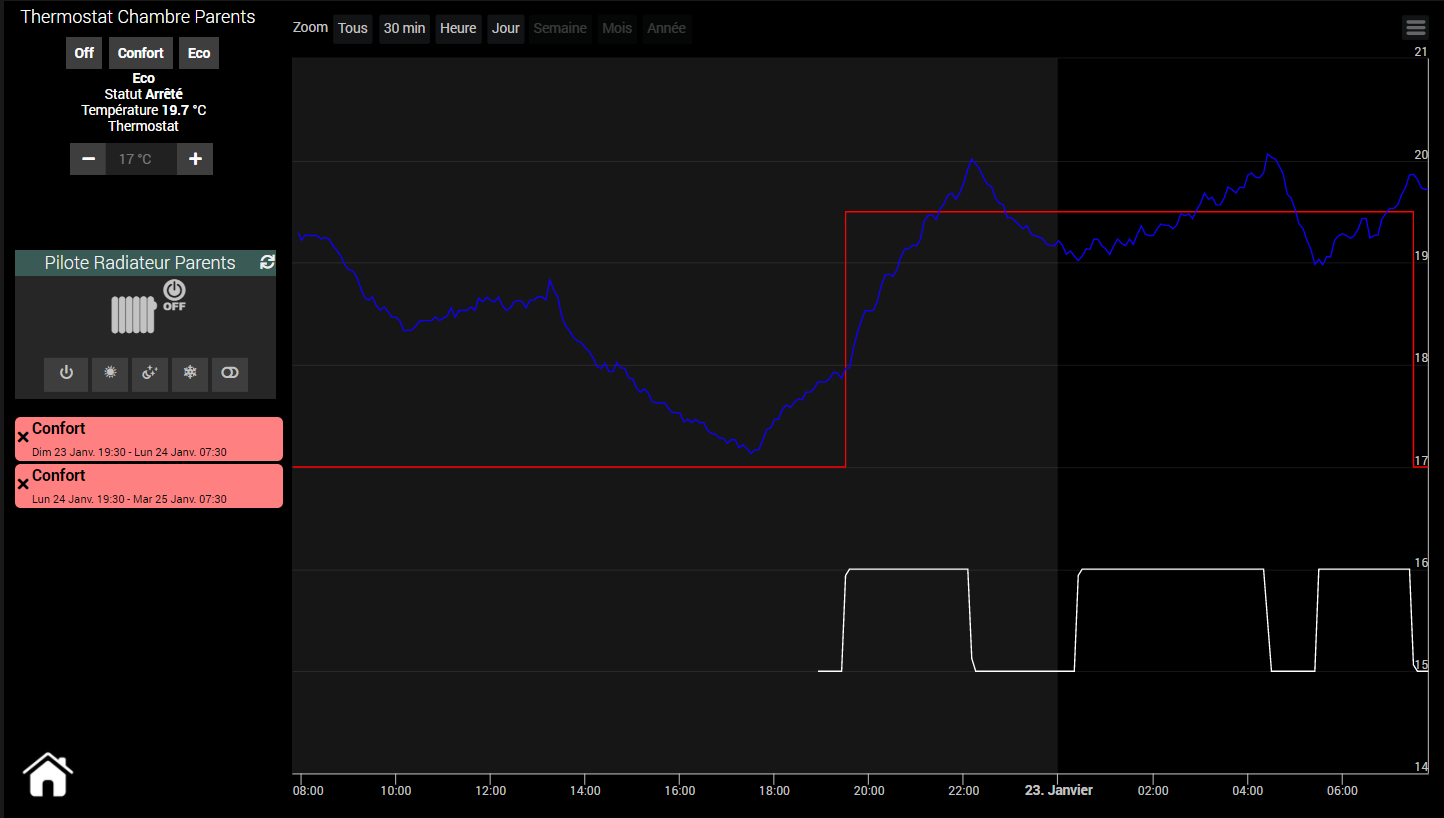Screen dimensions: 1444x818
Task: Click the 14 value on the y-axis
Action: coord(1421,767)
